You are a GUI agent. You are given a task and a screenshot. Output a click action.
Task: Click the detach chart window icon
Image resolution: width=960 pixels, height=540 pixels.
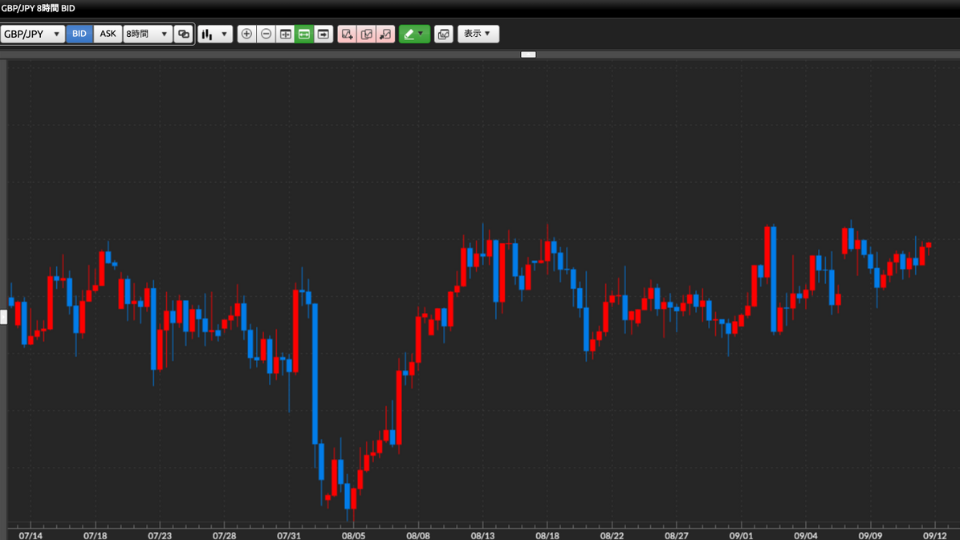(444, 34)
